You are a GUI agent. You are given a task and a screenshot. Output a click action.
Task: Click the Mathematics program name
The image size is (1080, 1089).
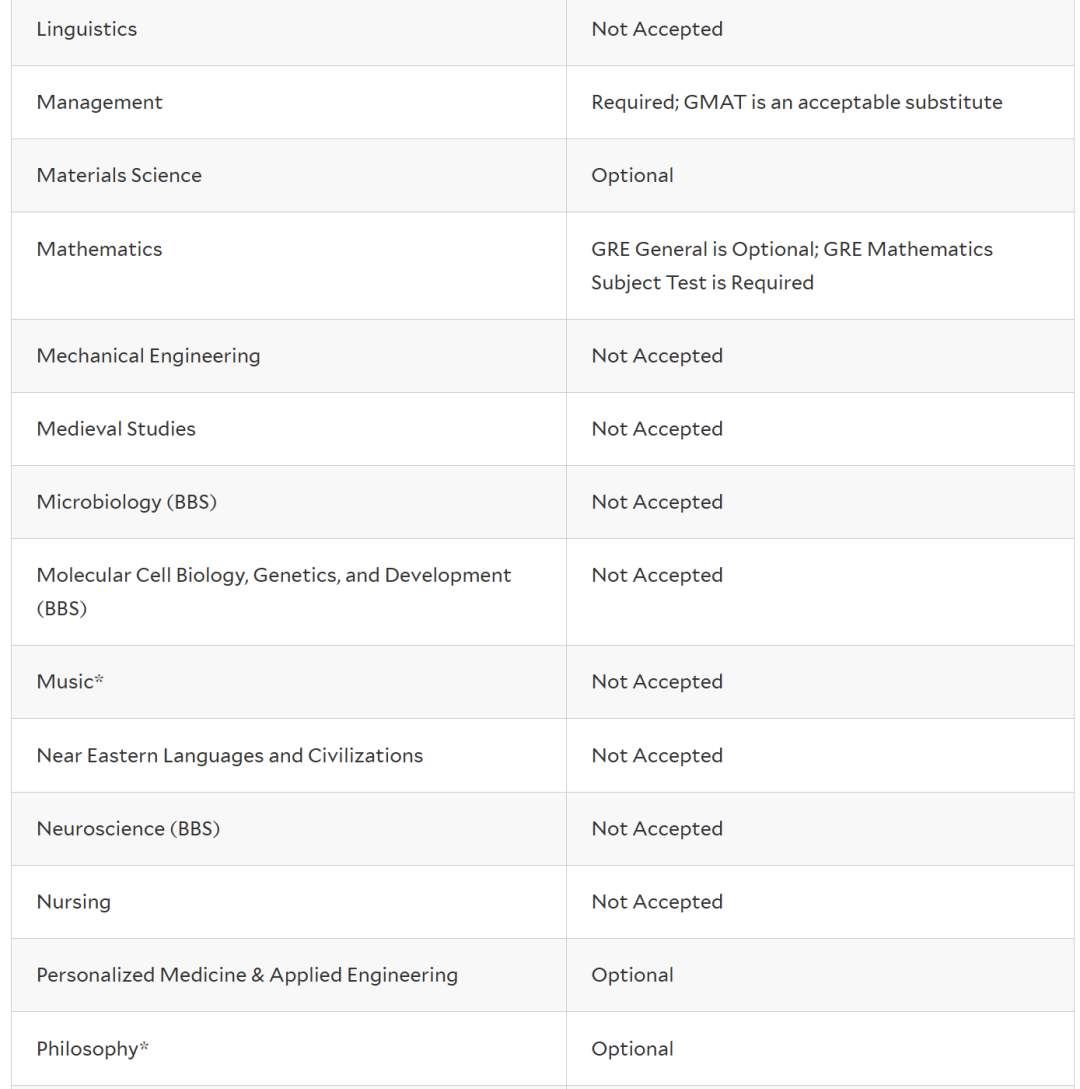tap(99, 249)
